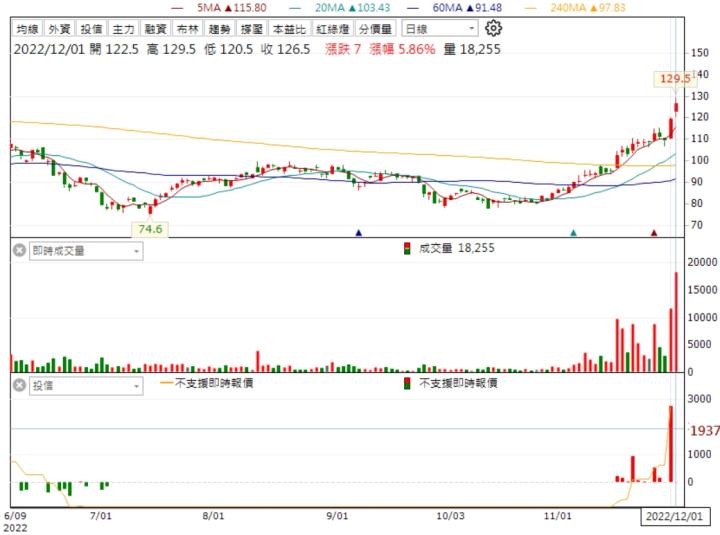This screenshot has width=720, height=535.
Task: Open the 分價量 view
Action: coord(375,29)
